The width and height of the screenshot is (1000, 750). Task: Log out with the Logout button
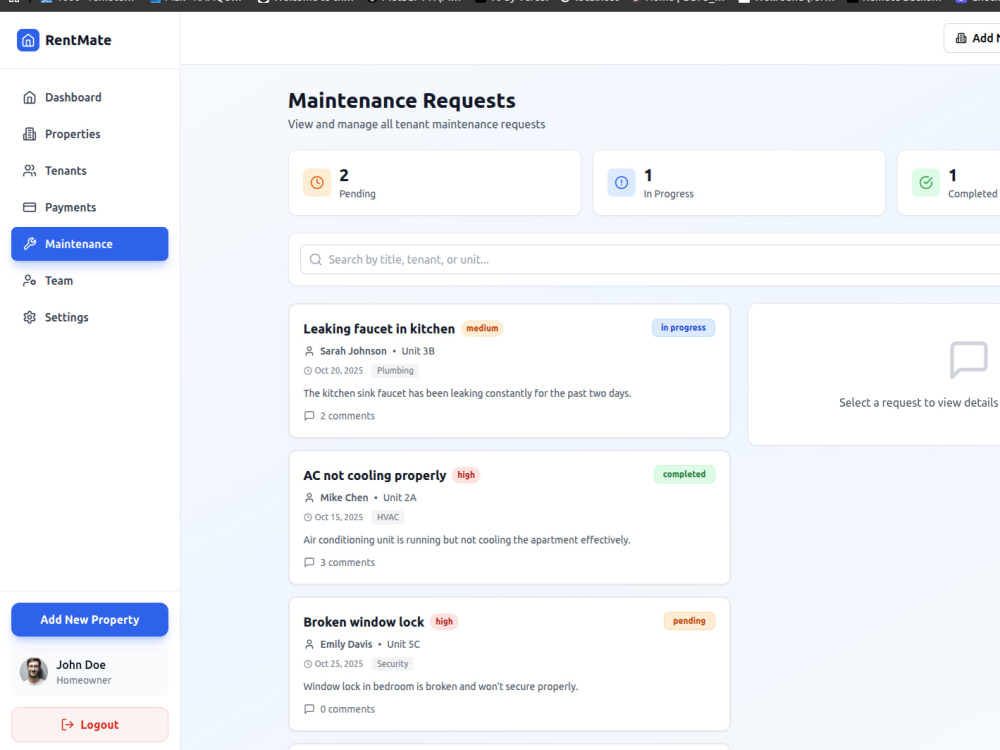(x=90, y=724)
